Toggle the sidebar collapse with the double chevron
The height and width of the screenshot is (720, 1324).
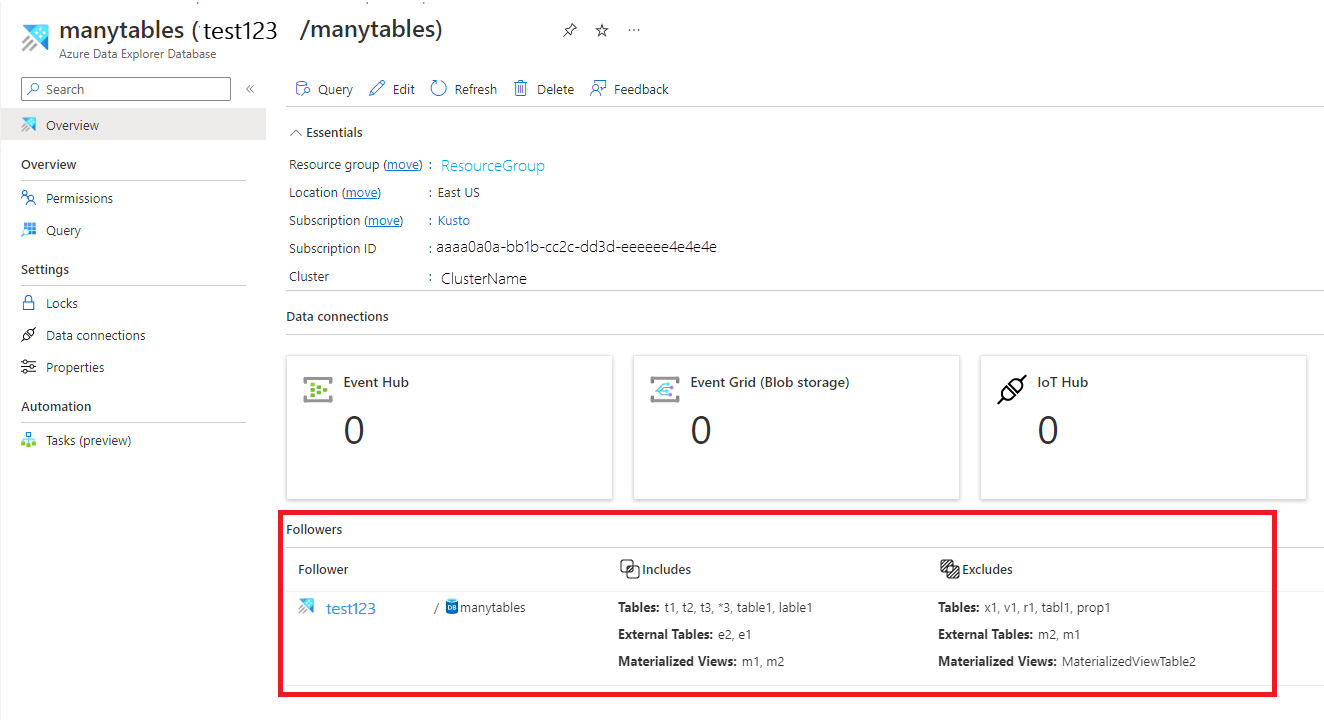(x=250, y=88)
